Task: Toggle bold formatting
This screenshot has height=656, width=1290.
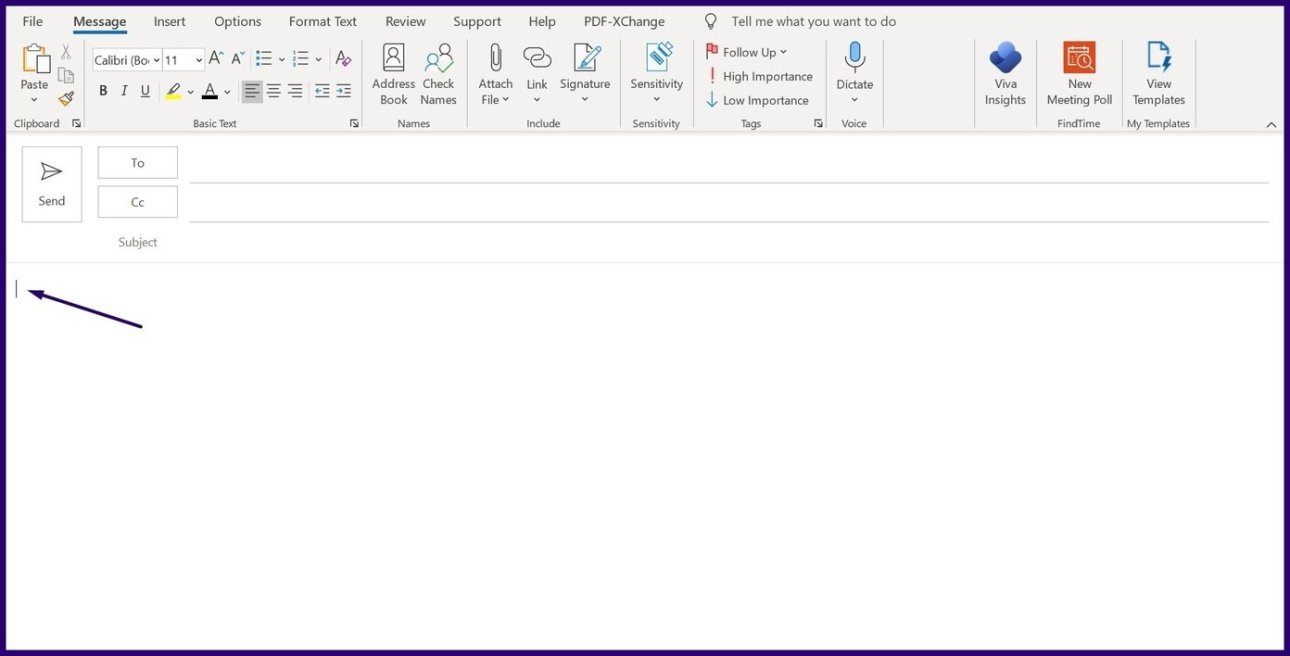Action: coord(103,91)
